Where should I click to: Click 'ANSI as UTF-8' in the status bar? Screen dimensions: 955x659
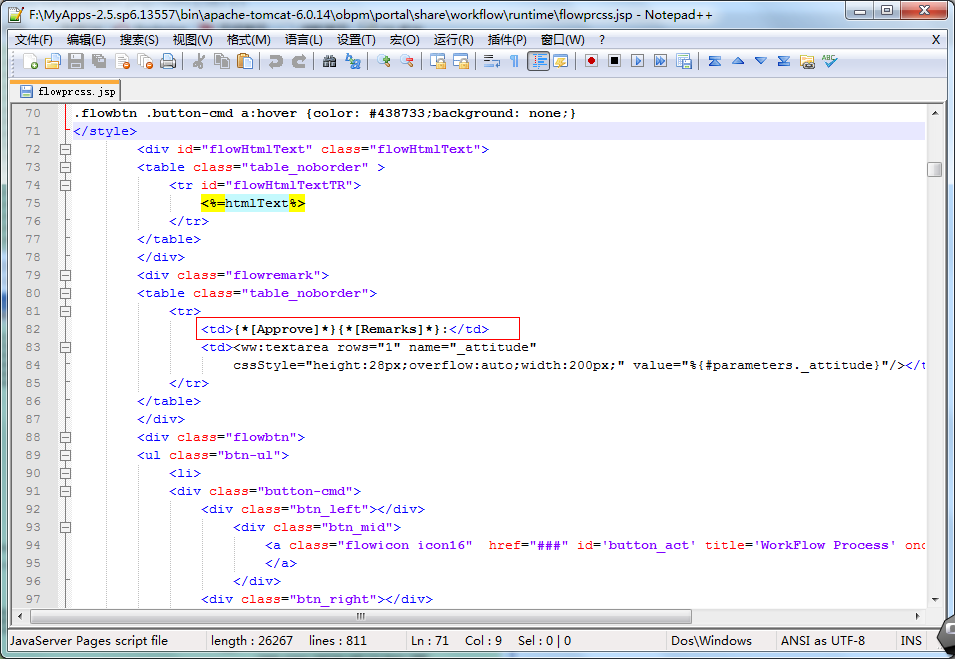pyautogui.click(x=822, y=641)
